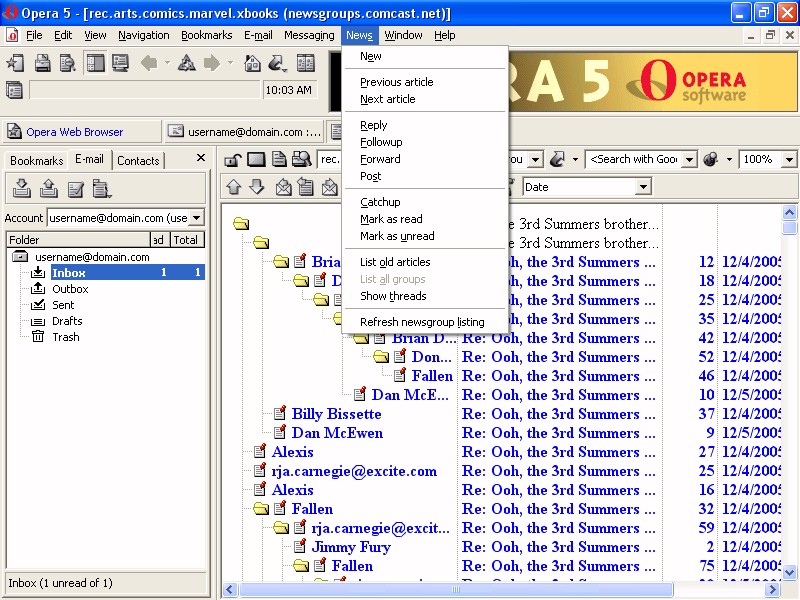The height and width of the screenshot is (600, 800).
Task: Choose Followup in the News menu
Action: click(x=381, y=142)
